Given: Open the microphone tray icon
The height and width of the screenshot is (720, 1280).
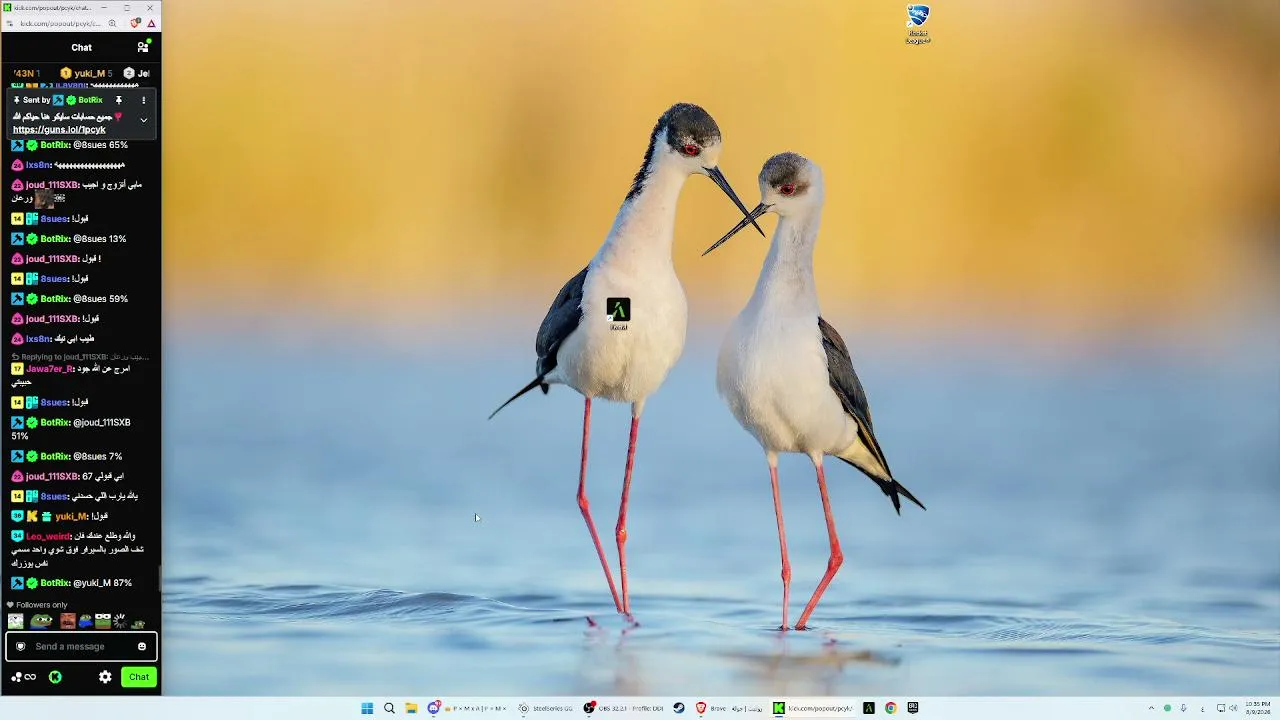Looking at the screenshot, I should 1183,708.
